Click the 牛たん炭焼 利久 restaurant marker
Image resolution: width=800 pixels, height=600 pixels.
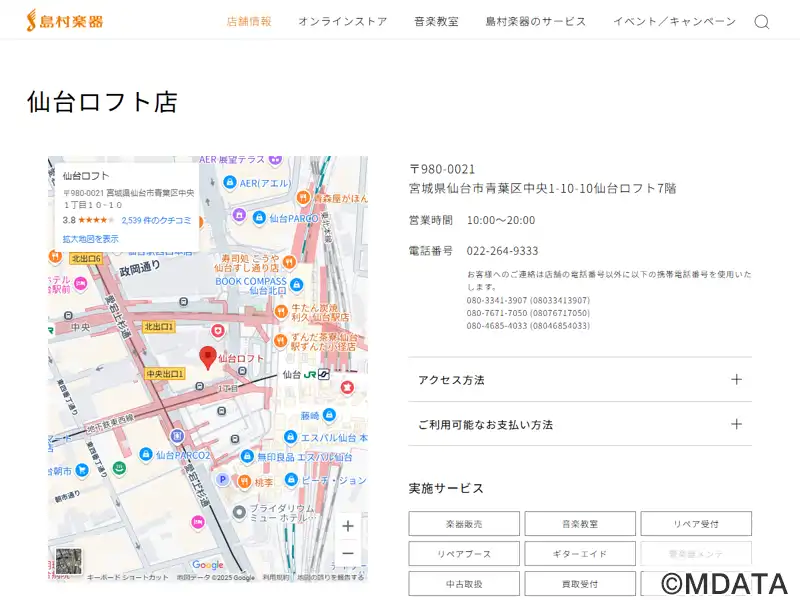click(281, 312)
